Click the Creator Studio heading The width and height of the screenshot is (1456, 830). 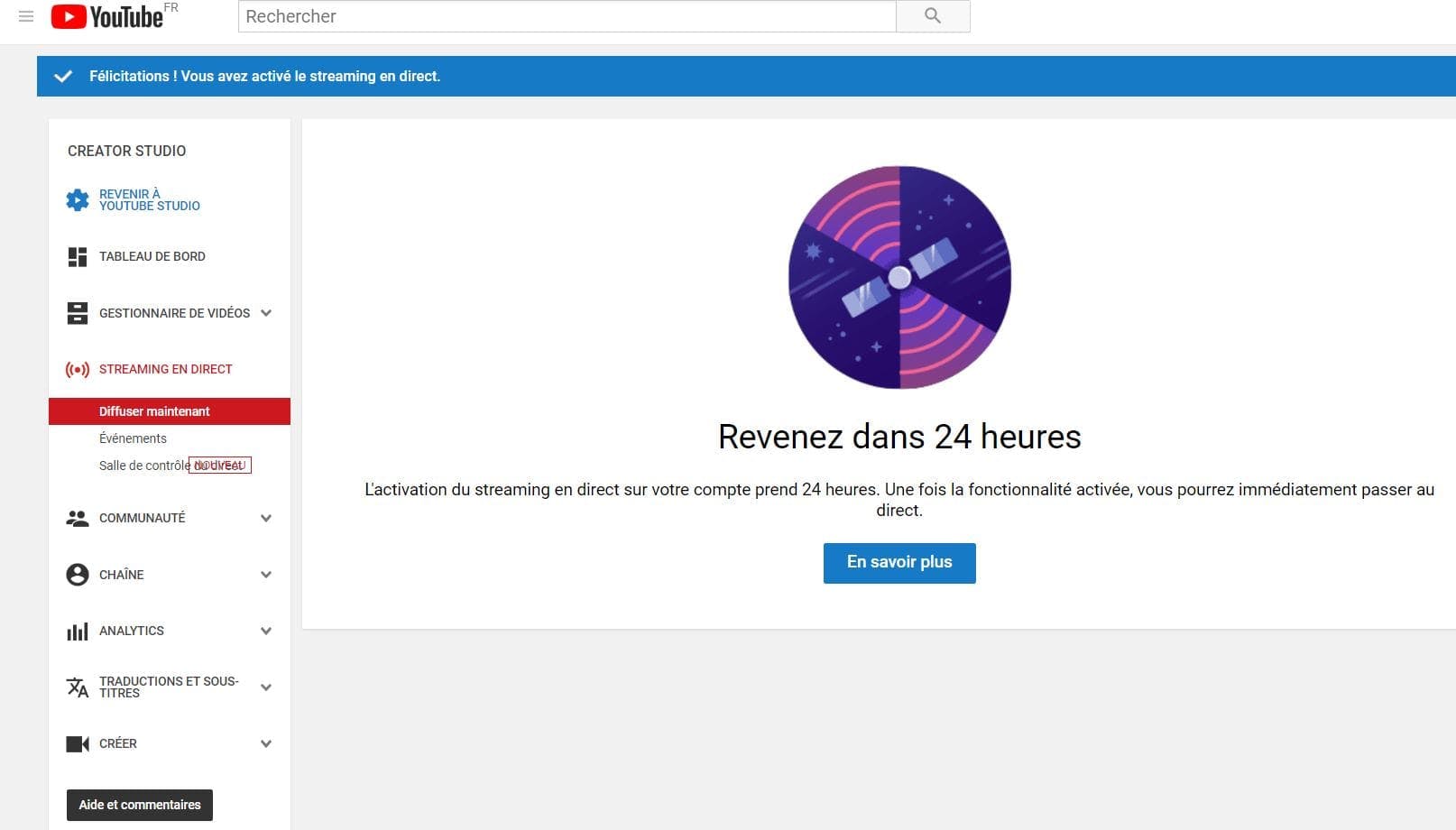[x=127, y=151]
